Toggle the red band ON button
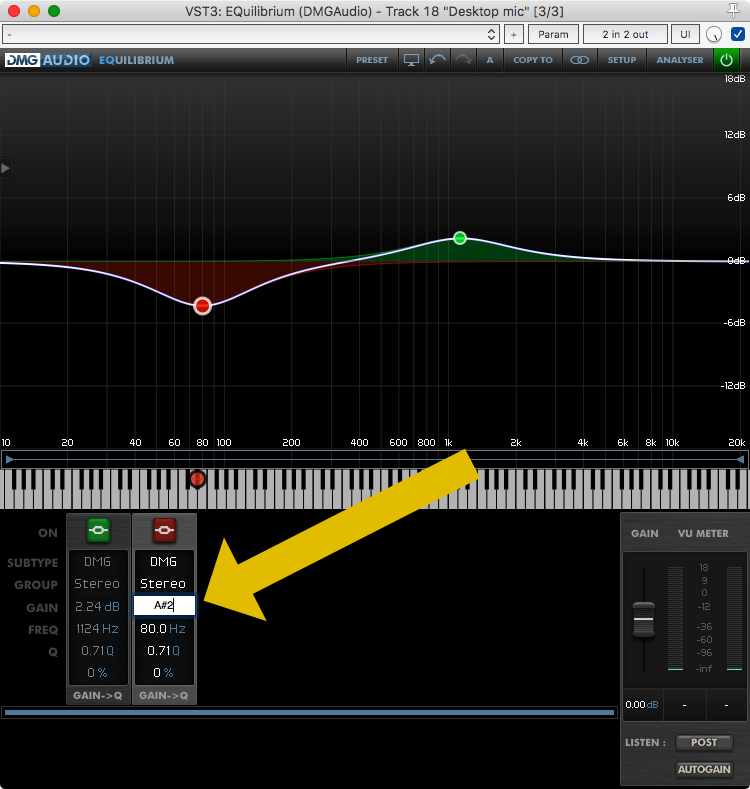This screenshot has height=789, width=750. [x=163, y=529]
